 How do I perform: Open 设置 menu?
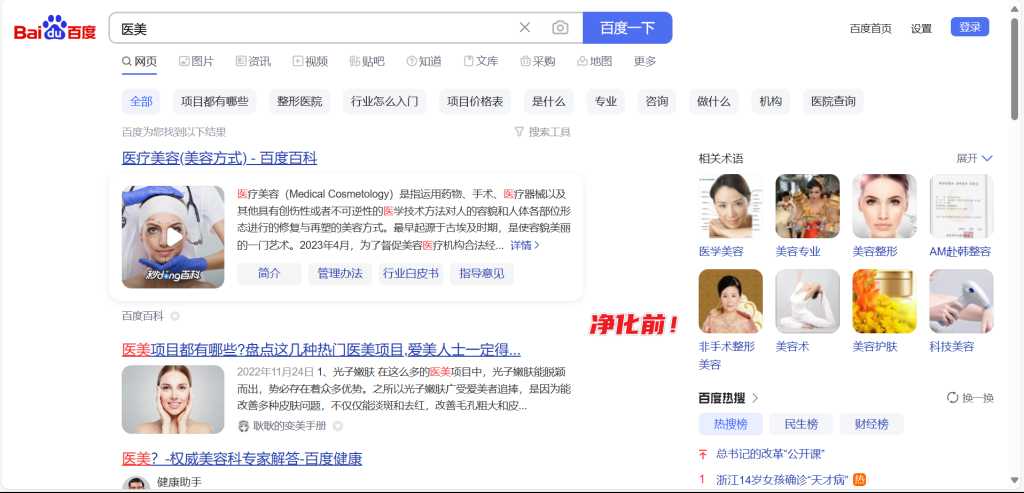click(x=921, y=28)
